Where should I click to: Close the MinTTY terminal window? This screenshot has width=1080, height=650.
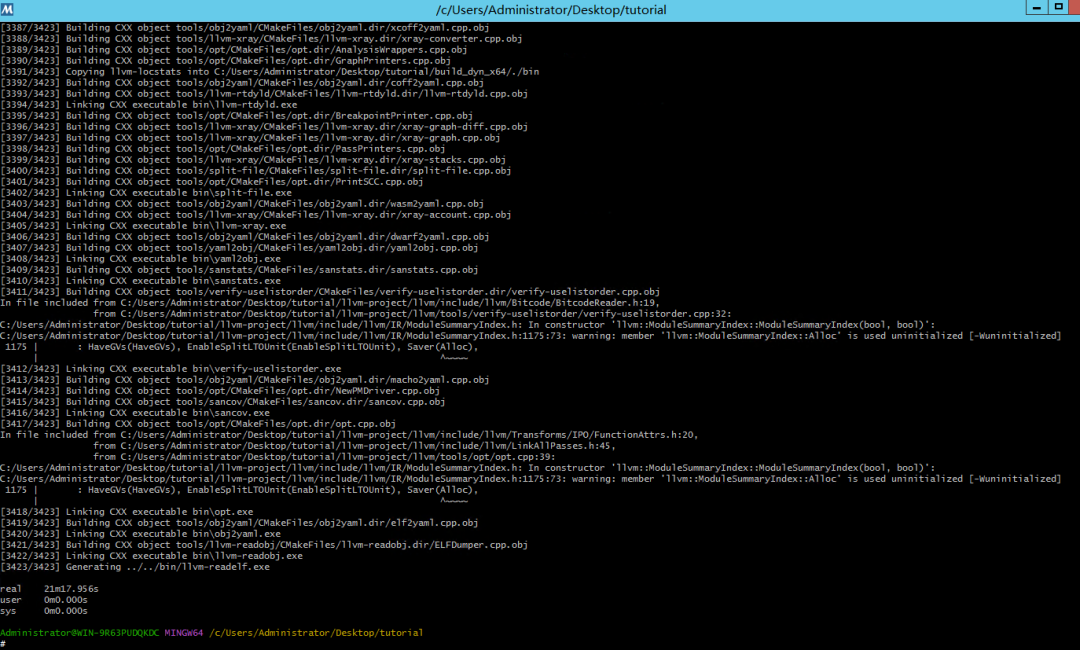[1075, 9]
